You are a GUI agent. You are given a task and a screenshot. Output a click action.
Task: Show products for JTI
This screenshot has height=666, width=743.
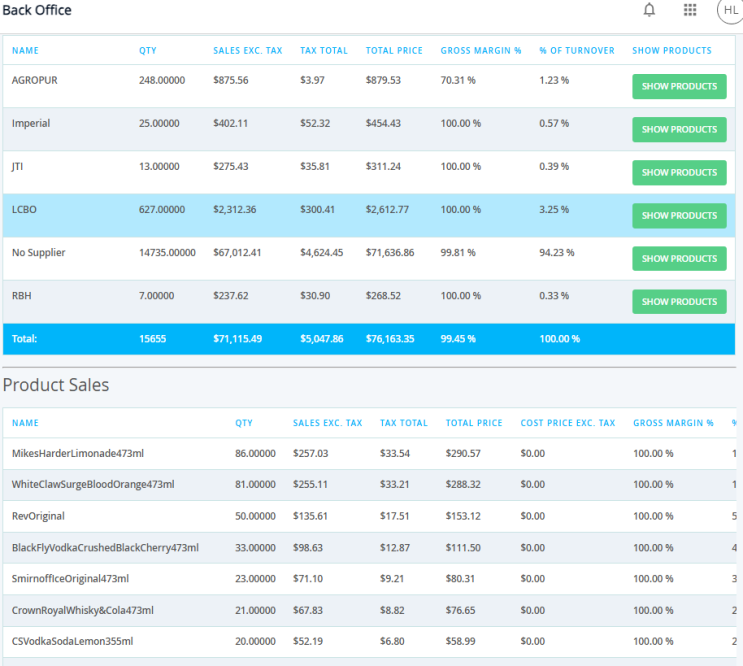[x=679, y=172]
